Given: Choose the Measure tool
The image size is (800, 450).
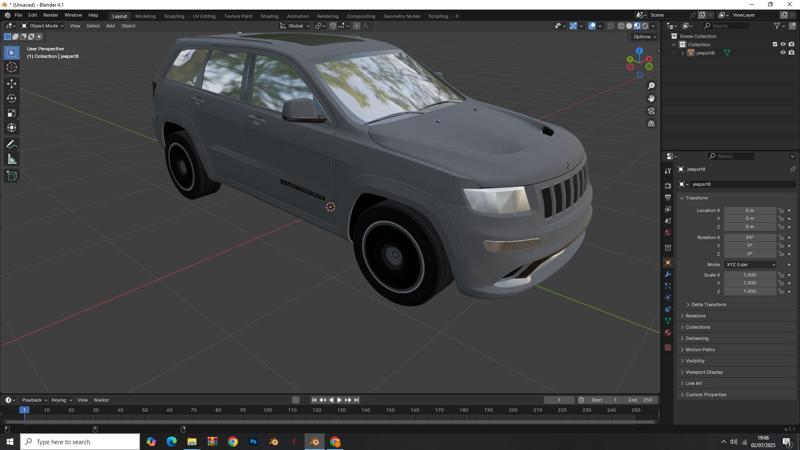Looking at the screenshot, I should tap(12, 160).
